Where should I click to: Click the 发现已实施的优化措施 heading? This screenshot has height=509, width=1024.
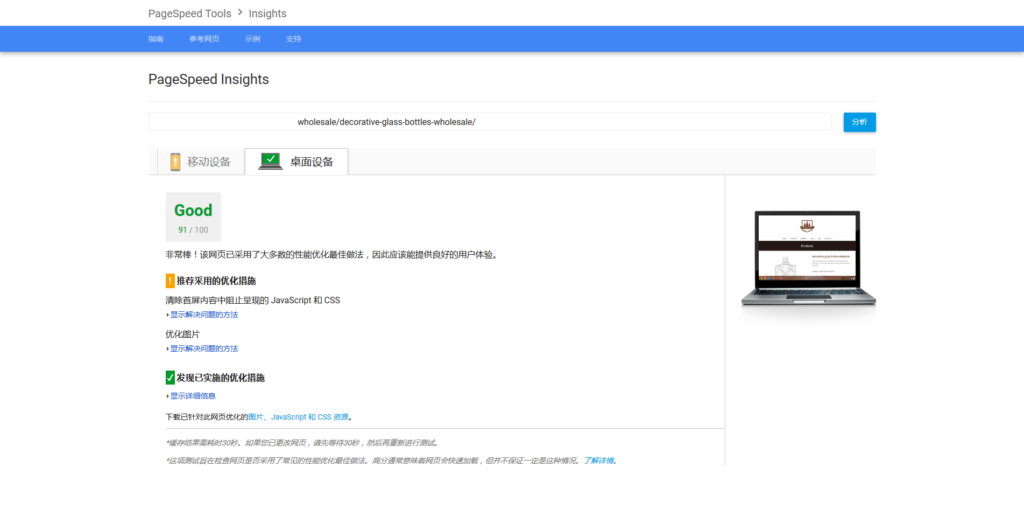point(220,378)
